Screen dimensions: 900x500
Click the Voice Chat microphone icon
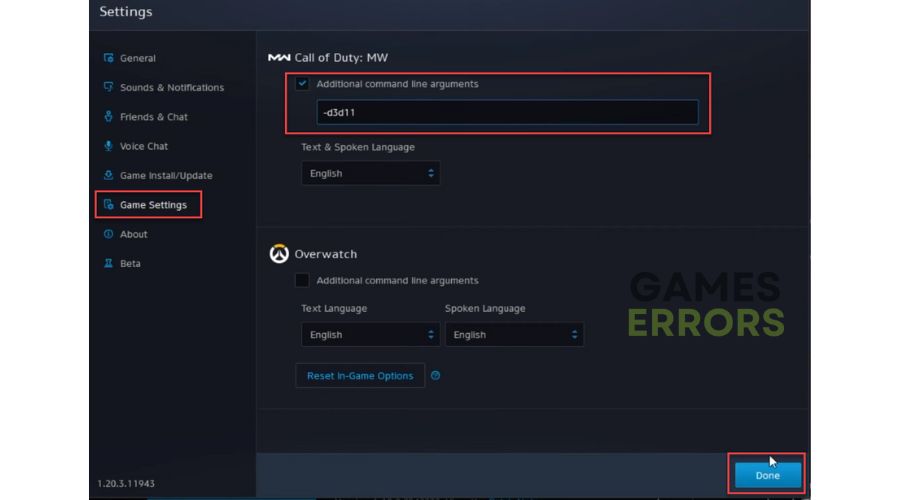click(108, 146)
